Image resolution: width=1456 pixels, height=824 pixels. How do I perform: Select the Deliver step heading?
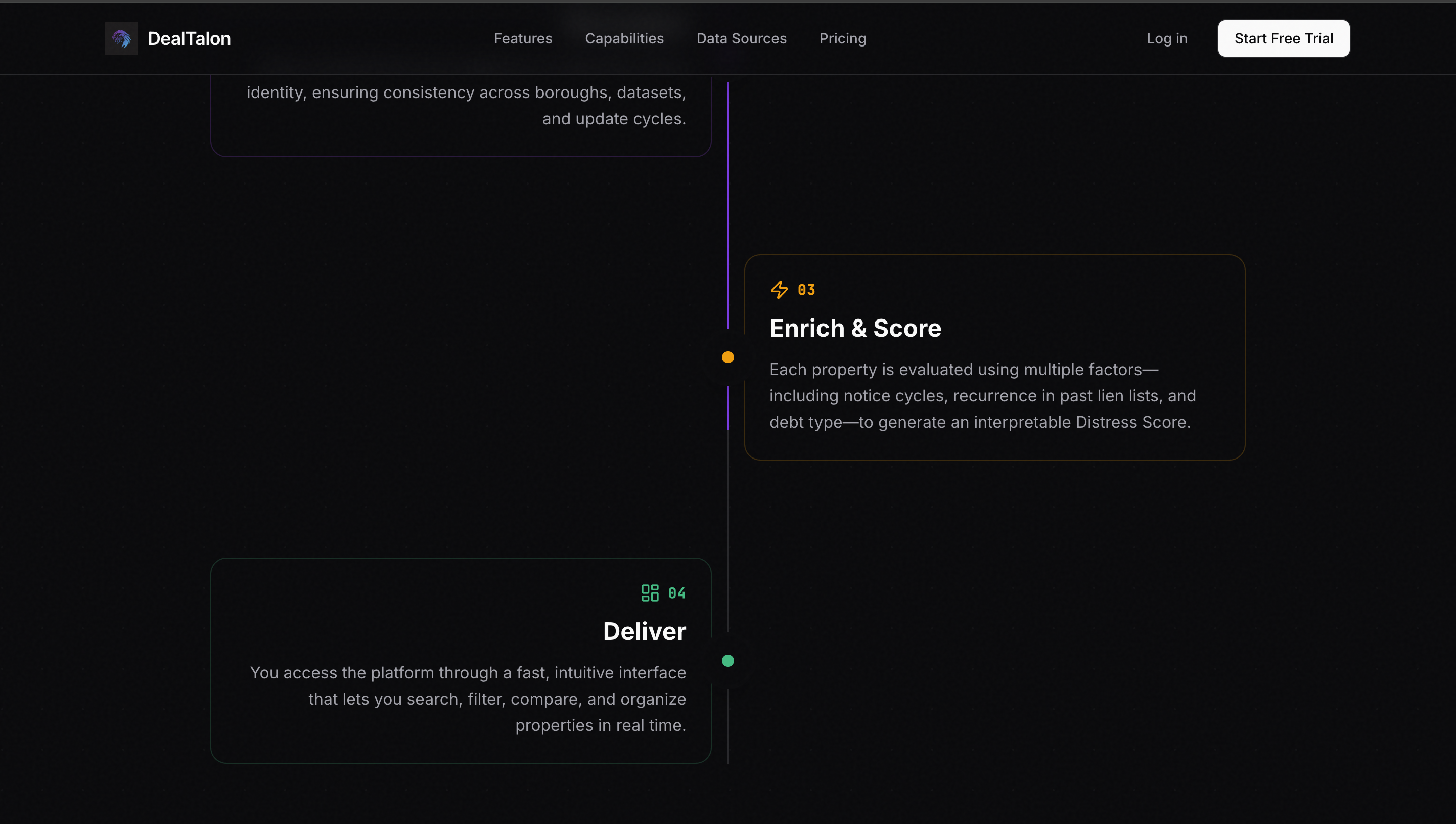click(644, 631)
